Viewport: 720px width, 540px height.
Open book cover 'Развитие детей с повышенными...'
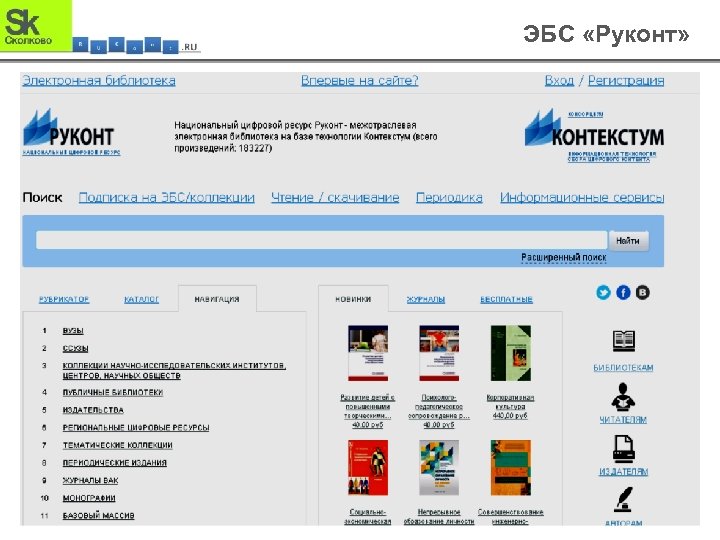click(368, 353)
